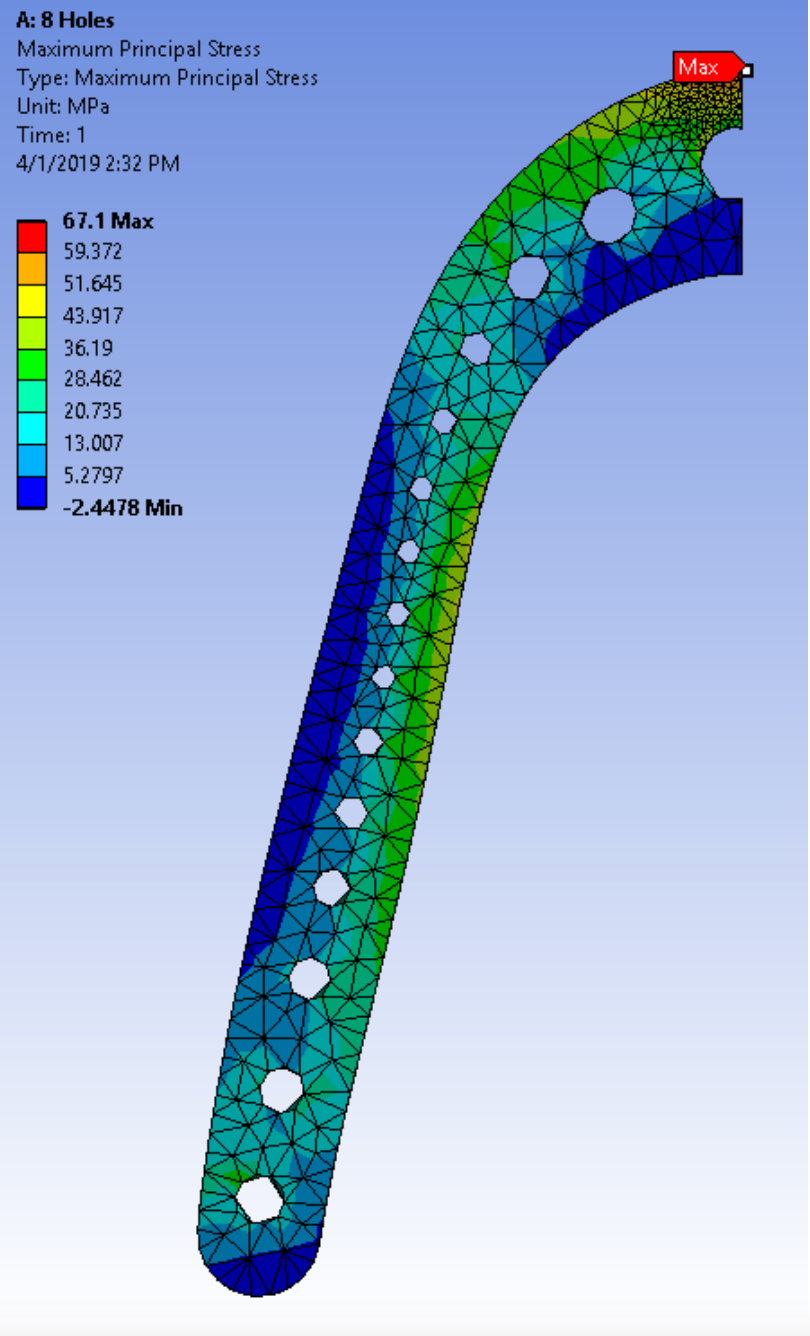The height and width of the screenshot is (1336, 810).
Task: Click the bottommost hole in the bracket
Action: pyautogui.click(x=259, y=1197)
